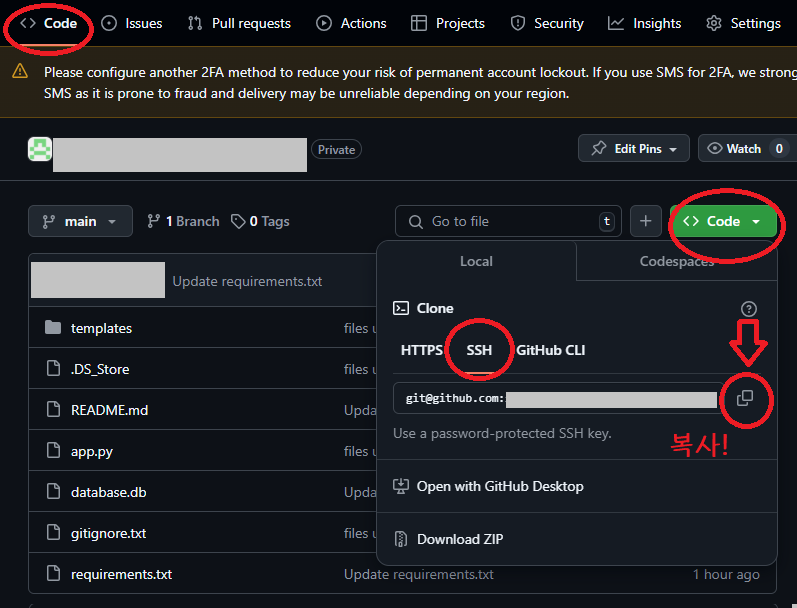Click the Clone terminal icon
797x608 pixels.
click(x=401, y=308)
